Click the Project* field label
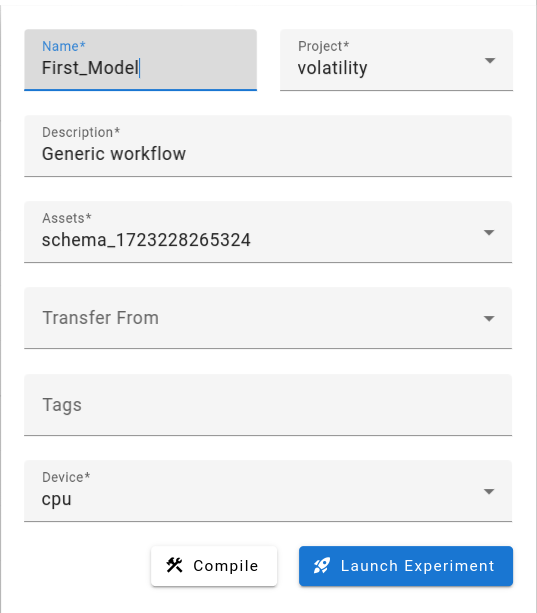The image size is (537, 613). click(x=324, y=46)
